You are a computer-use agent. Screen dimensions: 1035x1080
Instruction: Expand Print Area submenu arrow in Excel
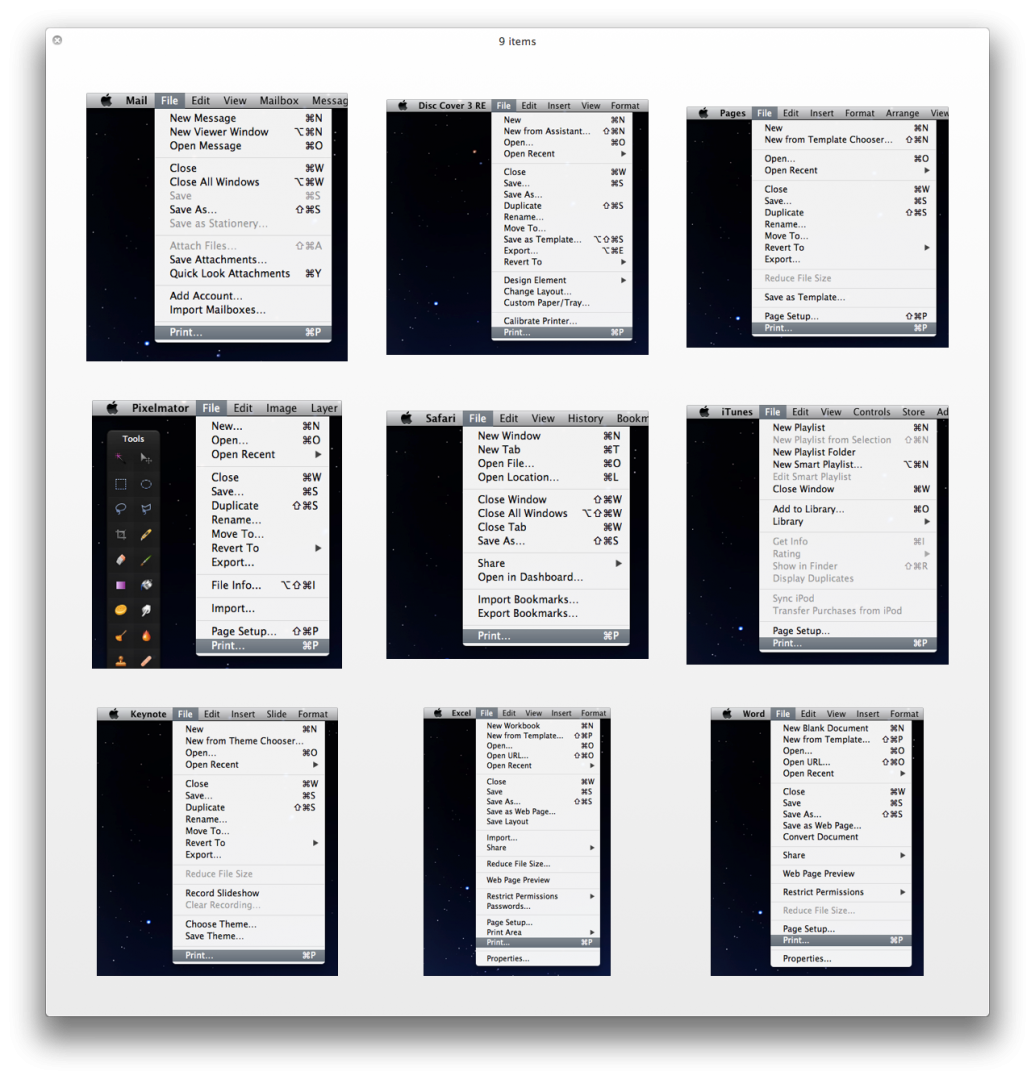pos(592,933)
